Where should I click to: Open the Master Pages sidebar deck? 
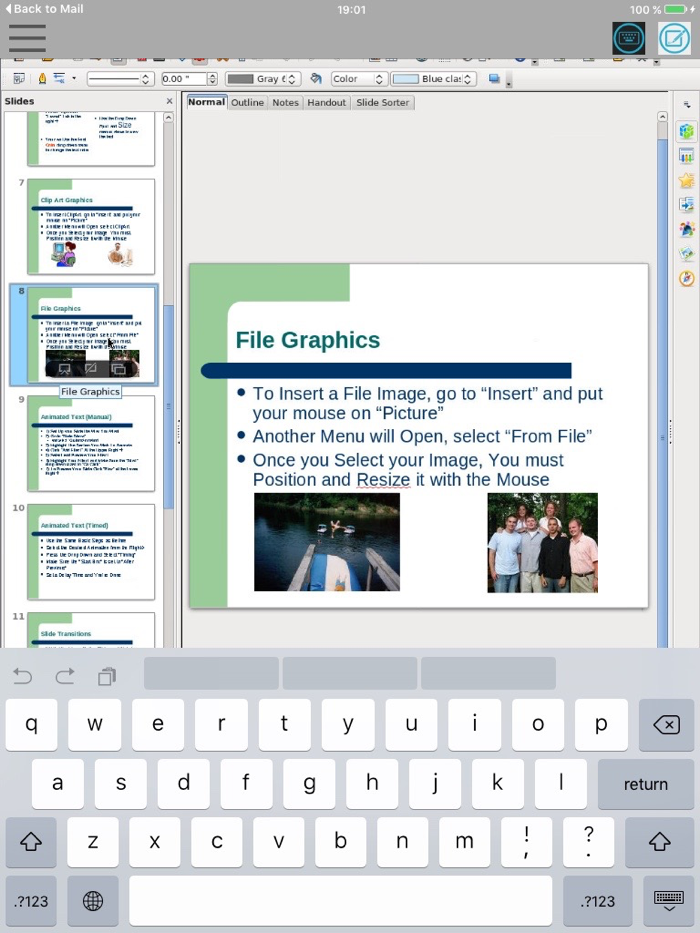point(686,156)
